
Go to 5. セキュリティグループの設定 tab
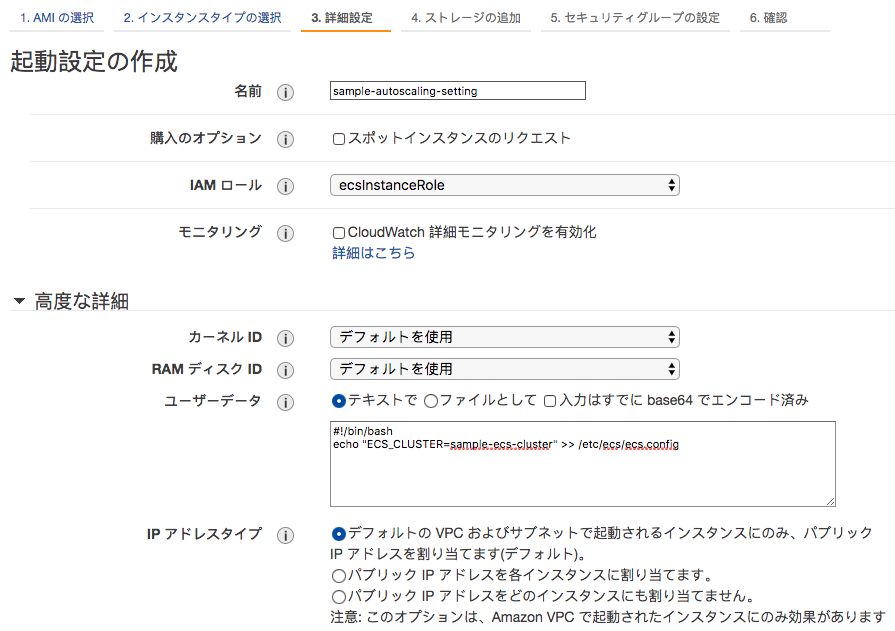tap(635, 18)
